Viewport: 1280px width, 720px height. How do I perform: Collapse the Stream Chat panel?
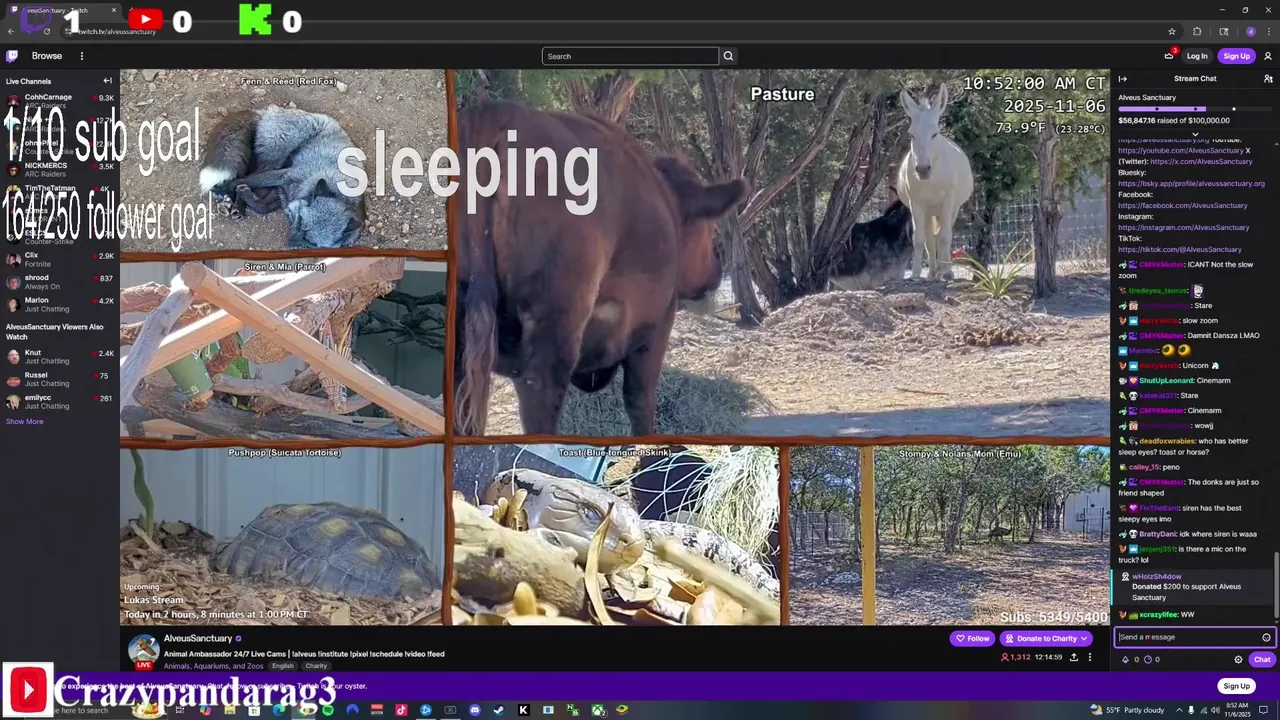1122,79
